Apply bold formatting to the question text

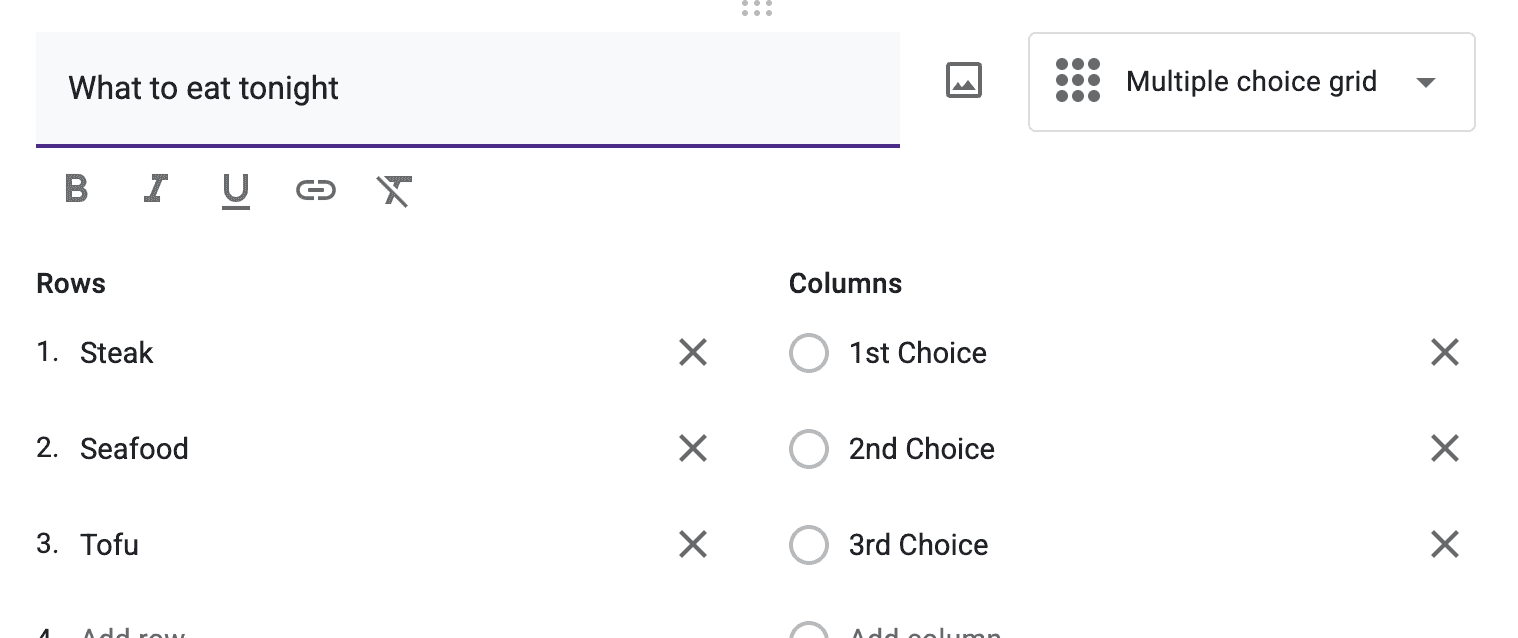pyautogui.click(x=75, y=190)
